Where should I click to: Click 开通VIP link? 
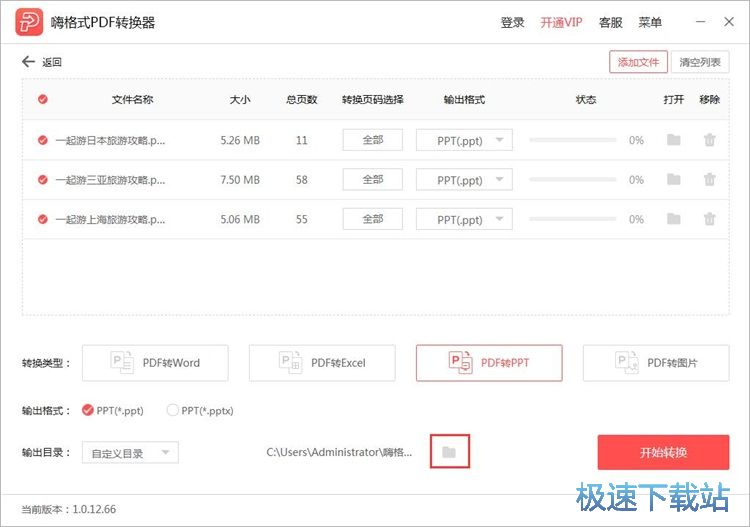click(x=561, y=22)
